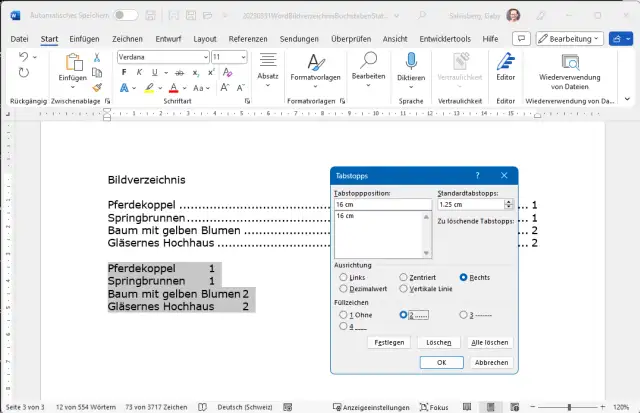This screenshot has height=413, width=640.
Task: Click the Tabstoppposition input field
Action: click(382, 204)
